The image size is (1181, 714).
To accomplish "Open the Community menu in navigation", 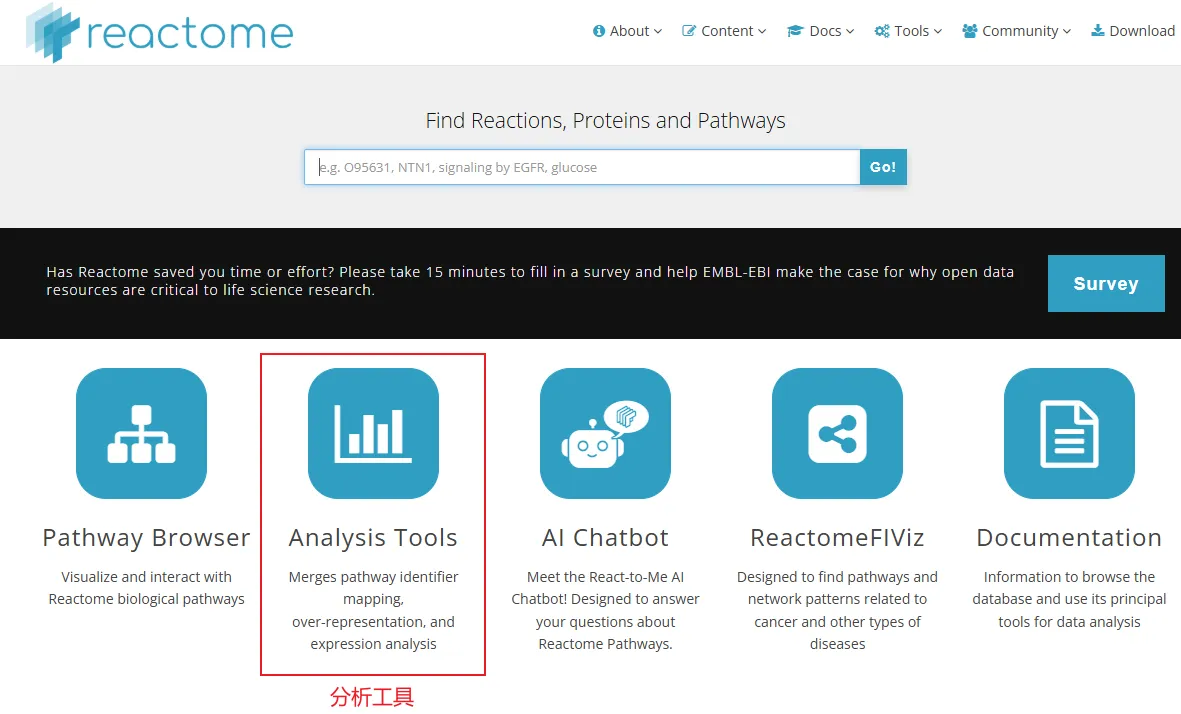I will click(x=1016, y=31).
